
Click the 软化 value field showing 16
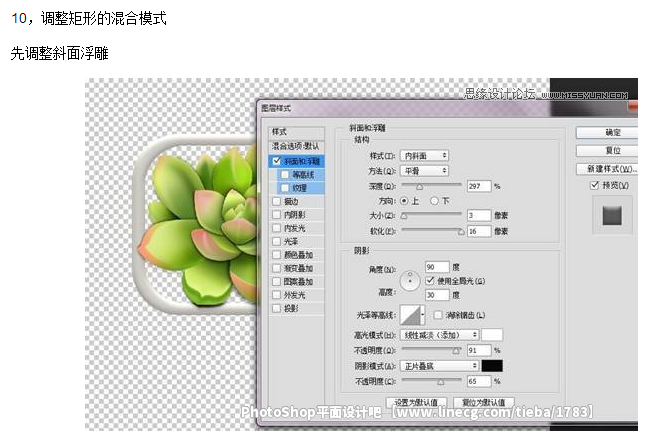pos(479,231)
